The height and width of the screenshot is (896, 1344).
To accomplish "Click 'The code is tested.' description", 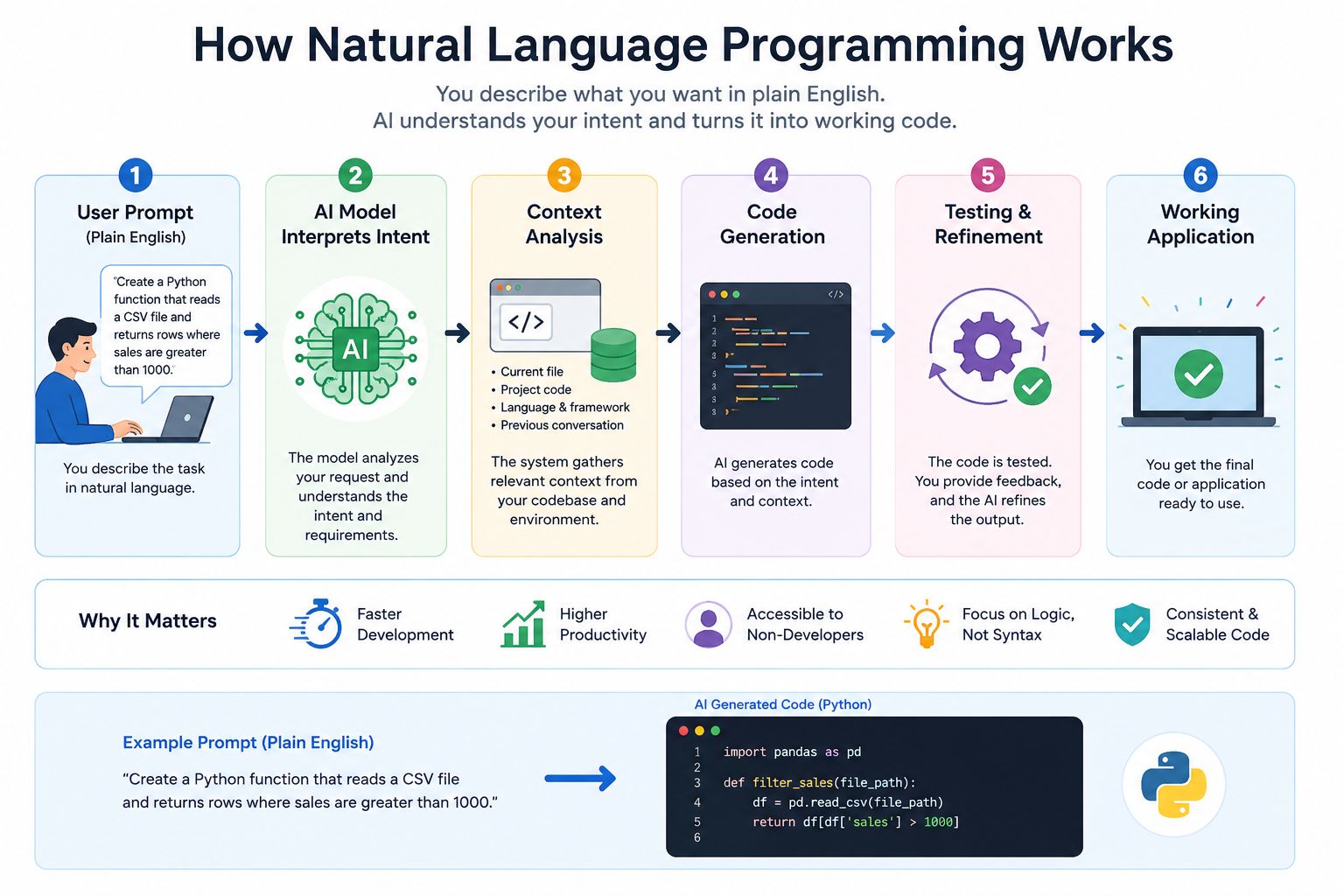I will tap(988, 490).
